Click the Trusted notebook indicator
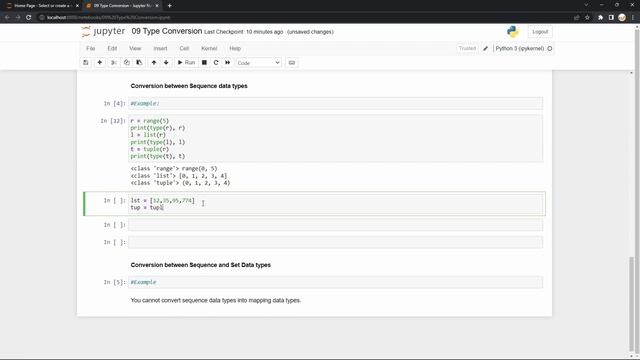The height and width of the screenshot is (360, 640). 467,48
